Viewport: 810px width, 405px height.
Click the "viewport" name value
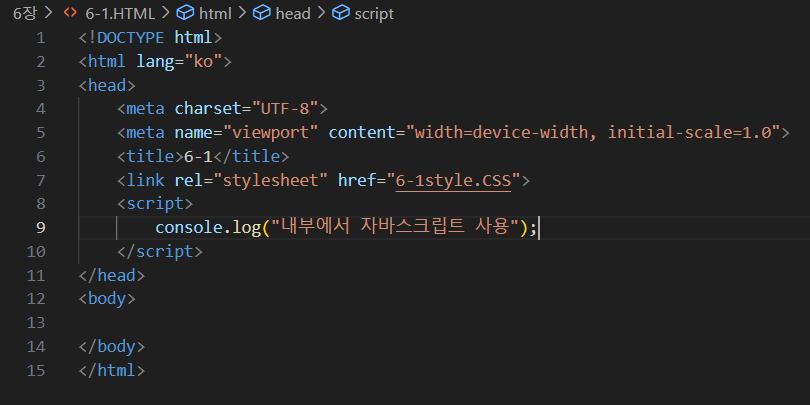pyautogui.click(x=270, y=133)
